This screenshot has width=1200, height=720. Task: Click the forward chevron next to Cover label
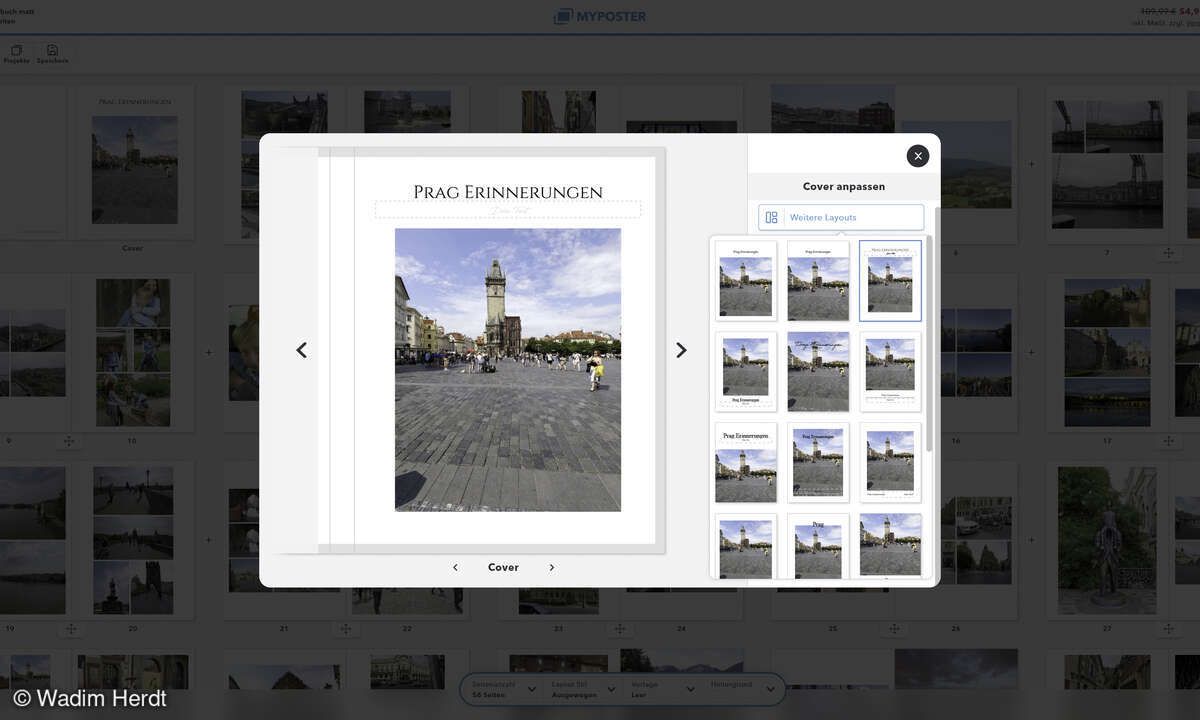click(x=551, y=567)
